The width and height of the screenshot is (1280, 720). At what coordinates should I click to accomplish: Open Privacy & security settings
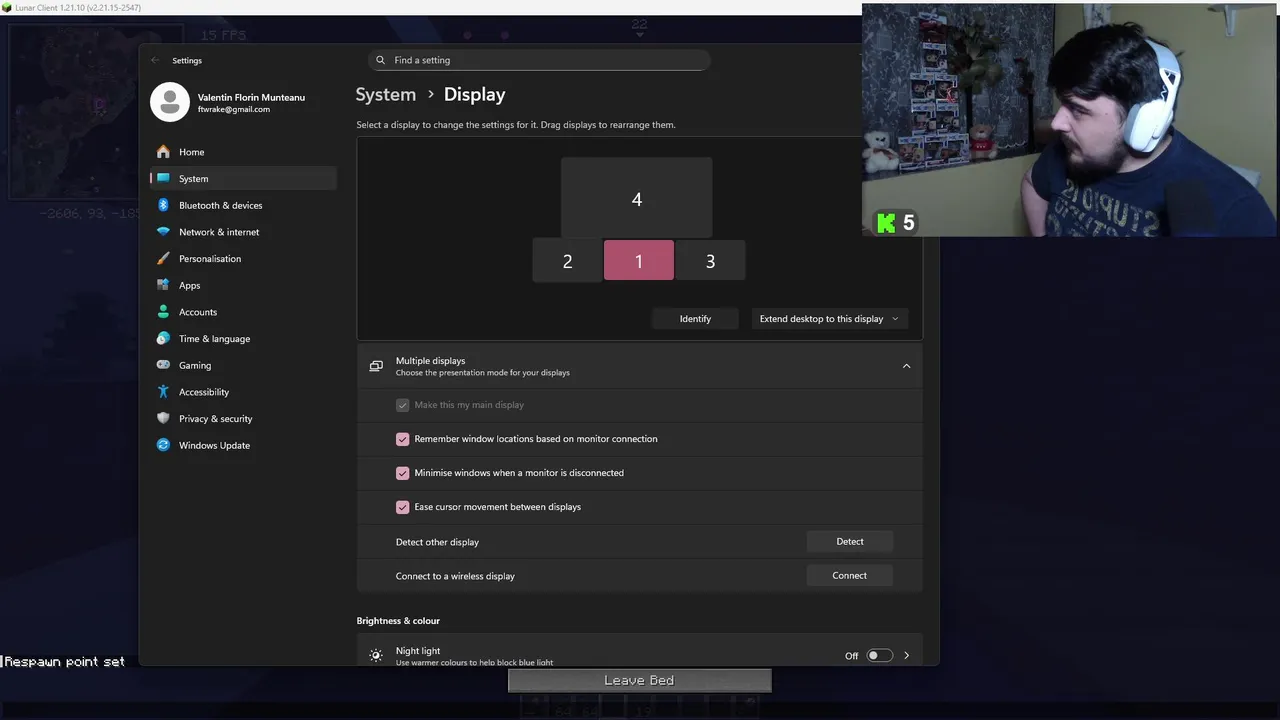click(x=243, y=418)
